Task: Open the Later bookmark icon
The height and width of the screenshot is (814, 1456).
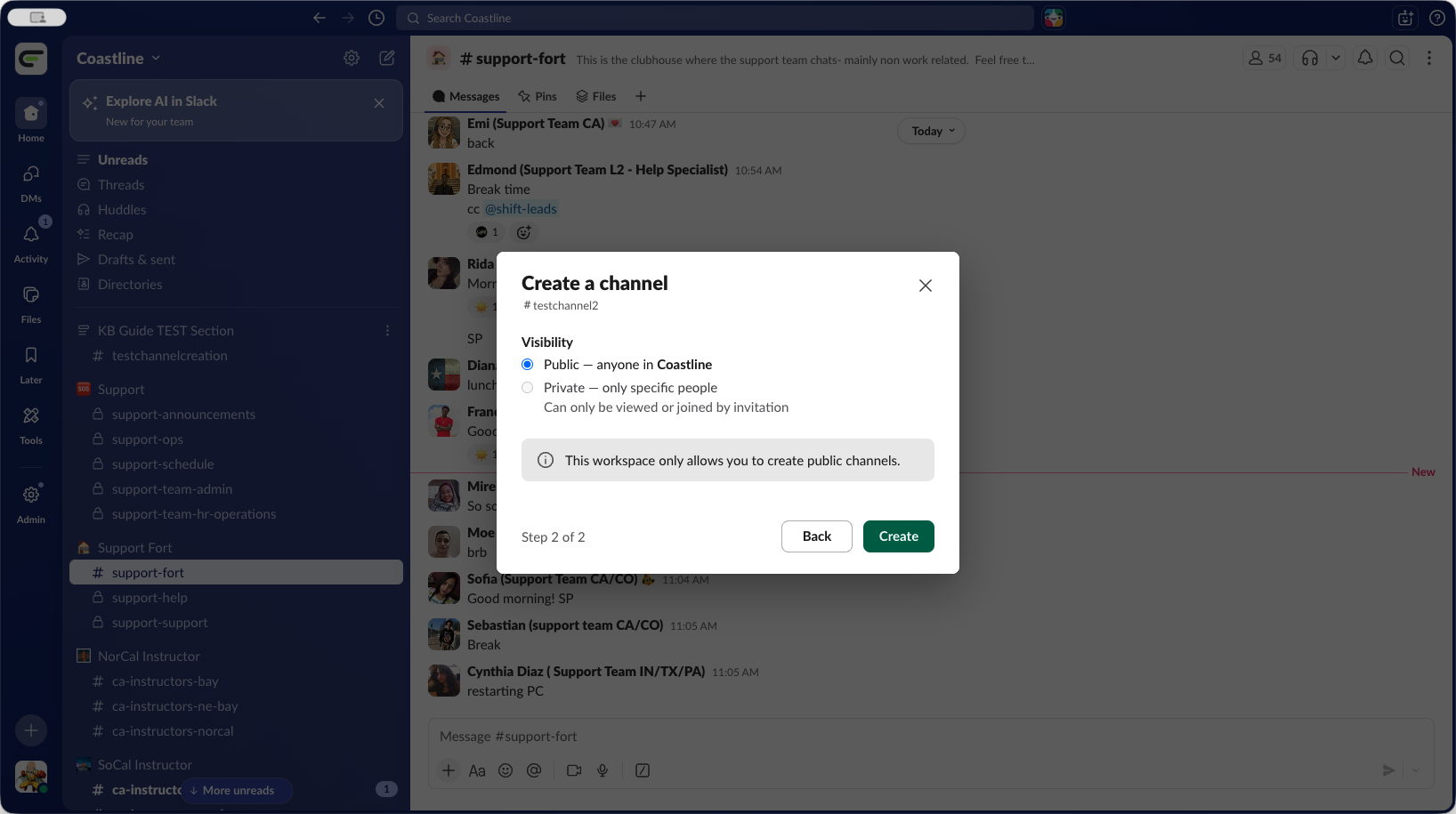Action: pyautogui.click(x=31, y=363)
